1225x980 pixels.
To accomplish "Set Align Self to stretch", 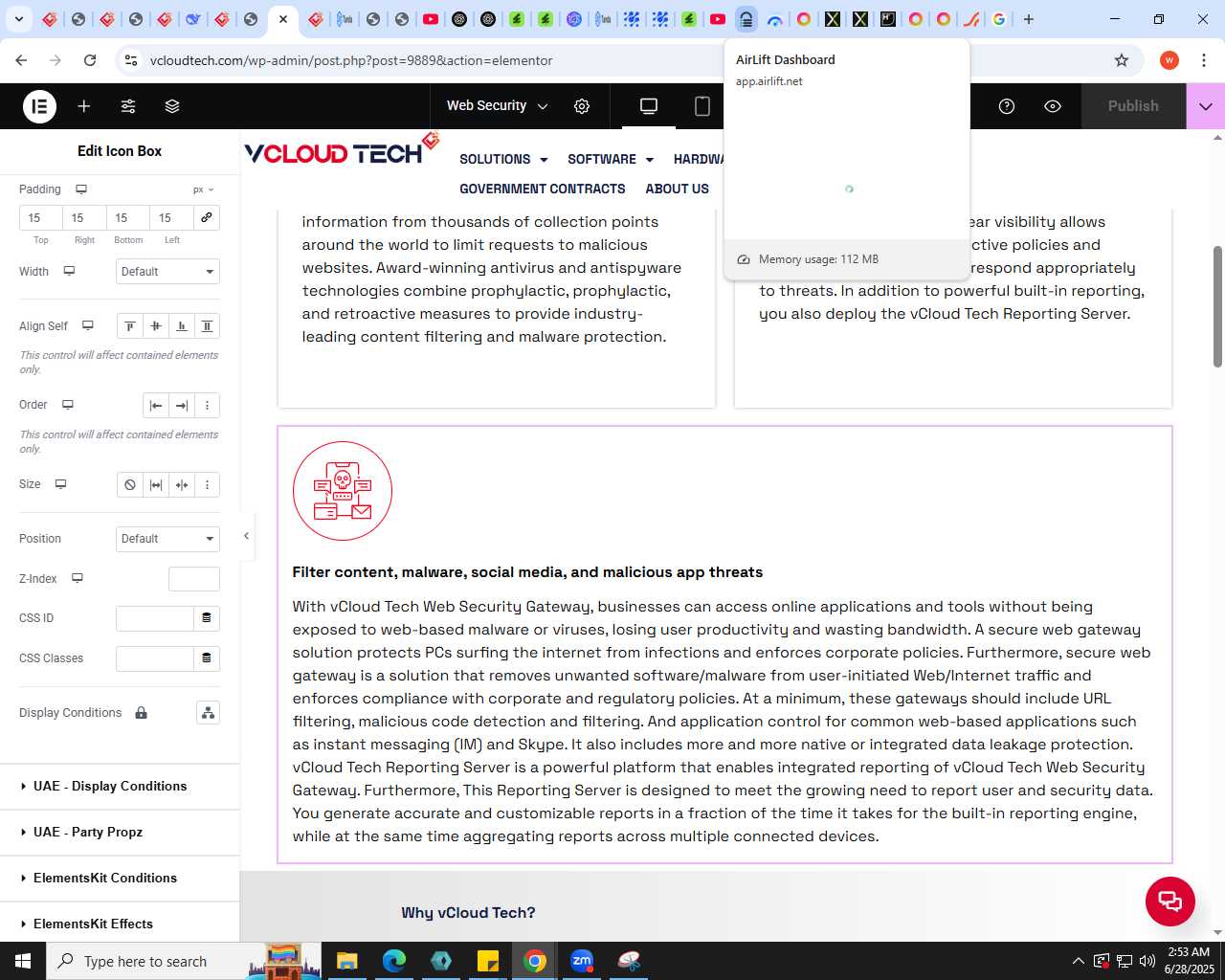I will pyautogui.click(x=207, y=326).
